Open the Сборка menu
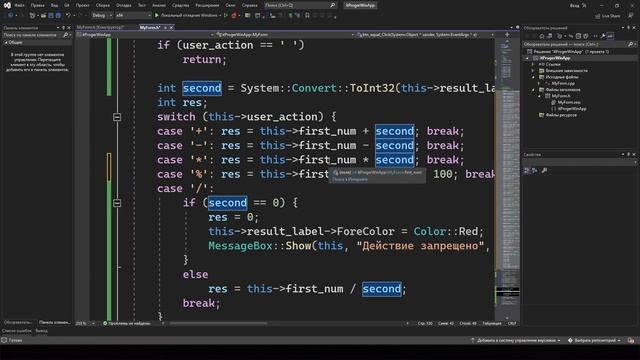 click(x=102, y=5)
